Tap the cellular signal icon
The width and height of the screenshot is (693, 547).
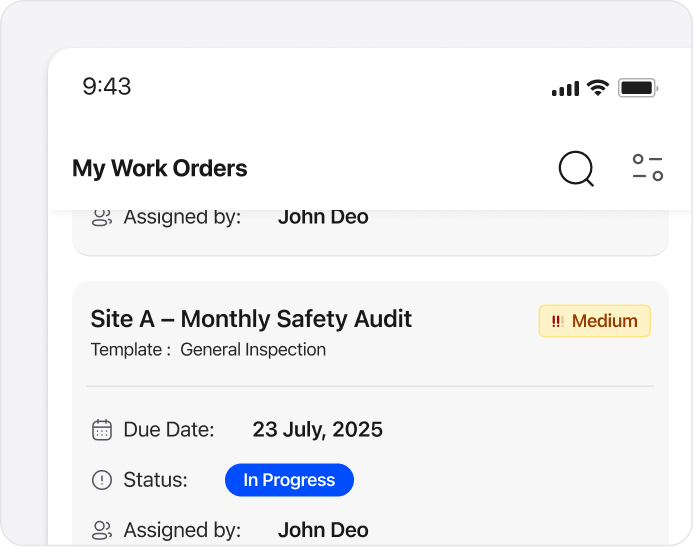[x=565, y=88]
